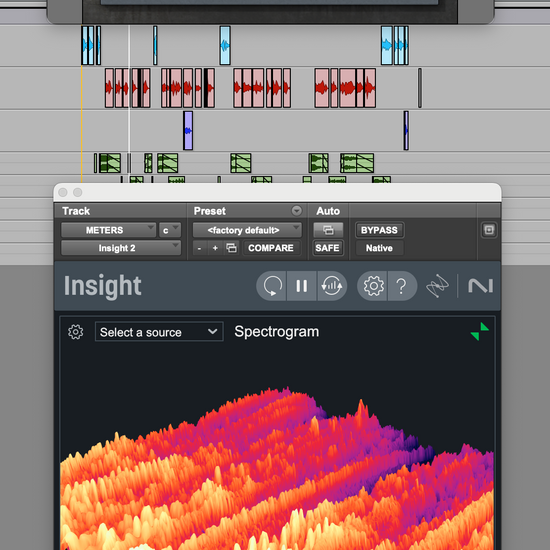Select the purple clip on third track
Screen dimensions: 550x550
(188, 130)
